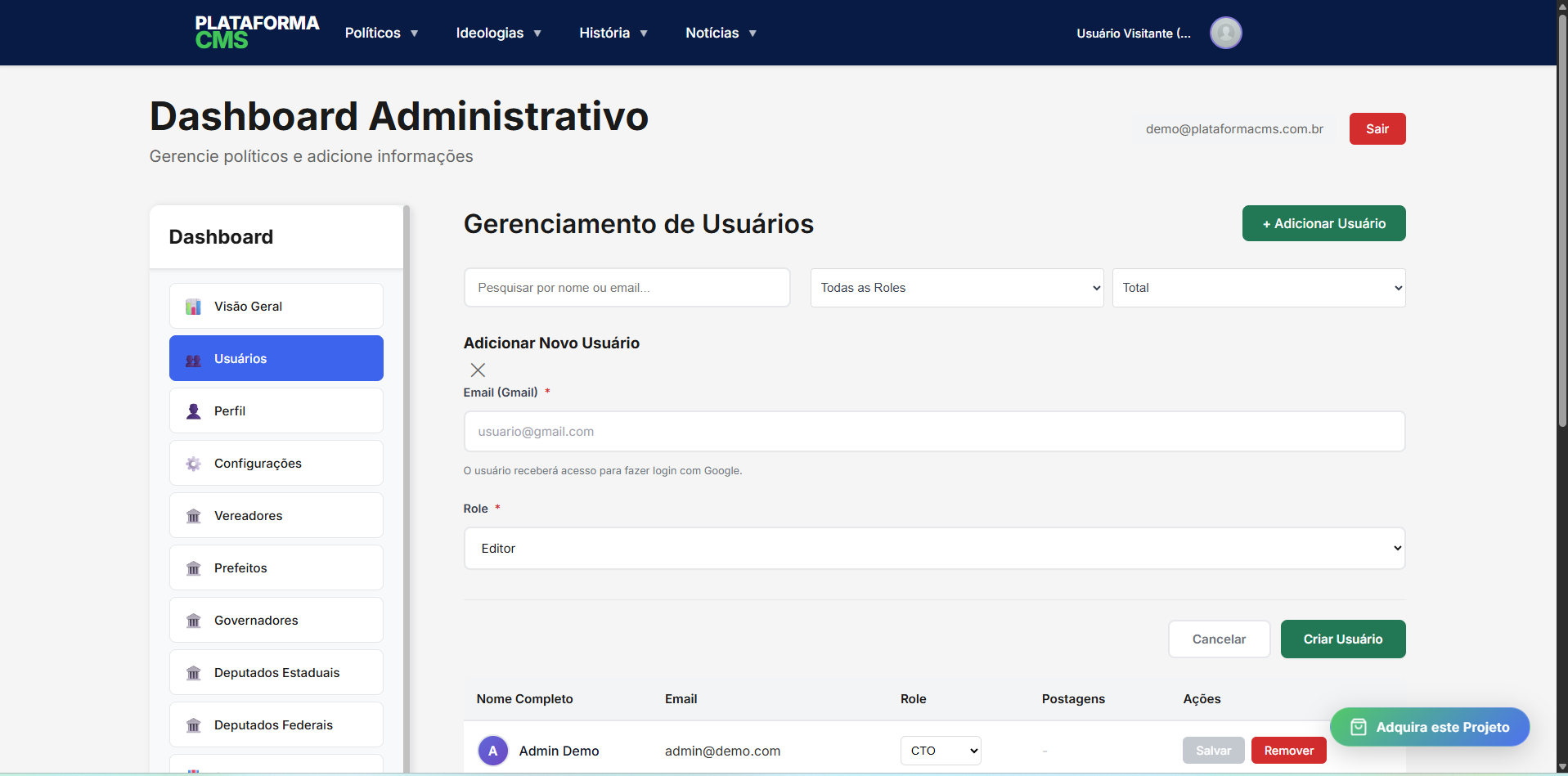Image resolution: width=1568 pixels, height=776 pixels.
Task: Go to Visão Geral in sidebar
Action: [x=276, y=307]
